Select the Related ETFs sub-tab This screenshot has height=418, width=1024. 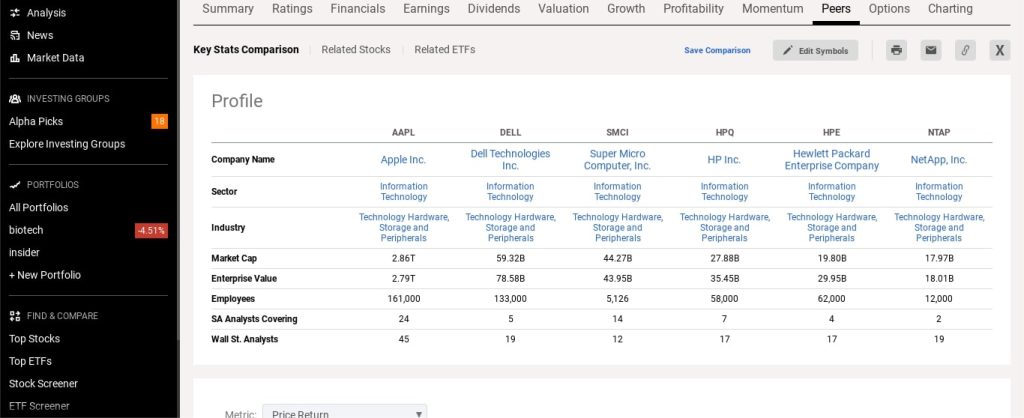(x=444, y=50)
